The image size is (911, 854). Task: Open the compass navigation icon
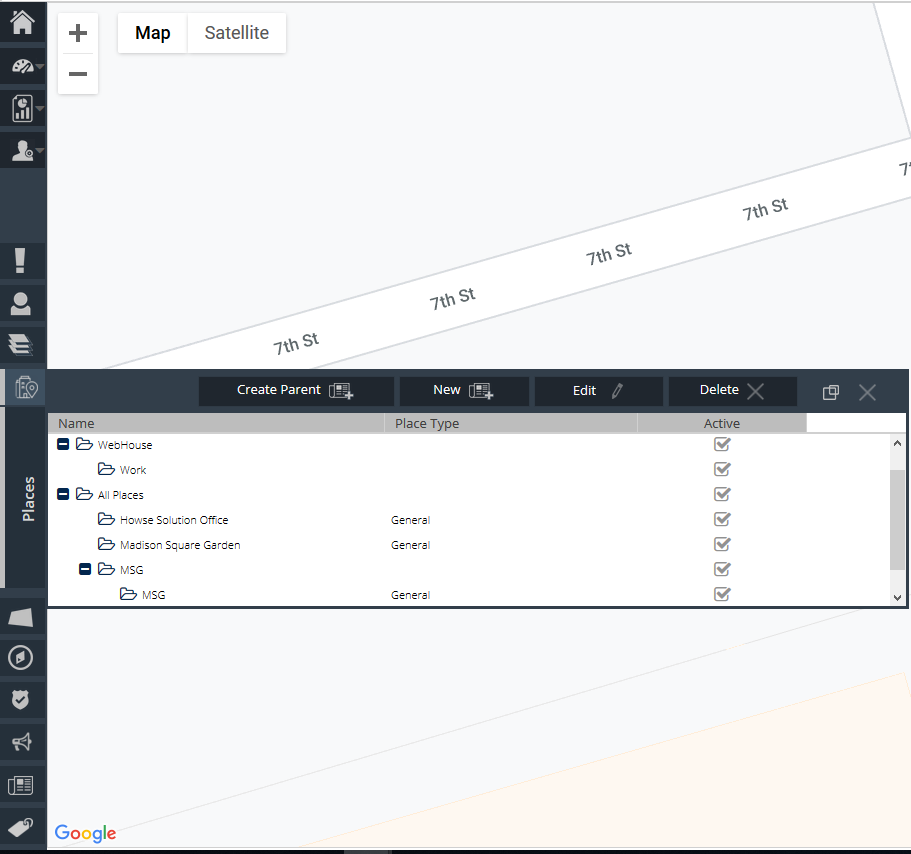(20, 658)
